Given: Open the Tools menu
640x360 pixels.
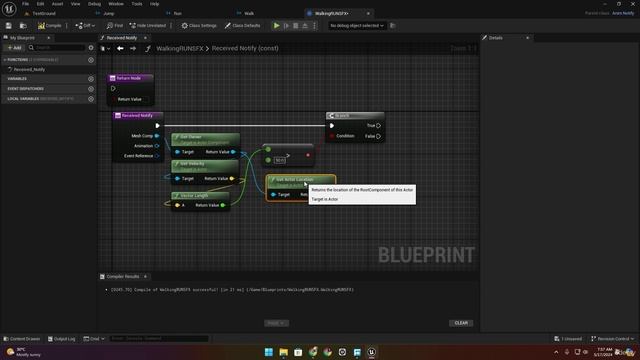Looking at the screenshot, I should (137, 4).
